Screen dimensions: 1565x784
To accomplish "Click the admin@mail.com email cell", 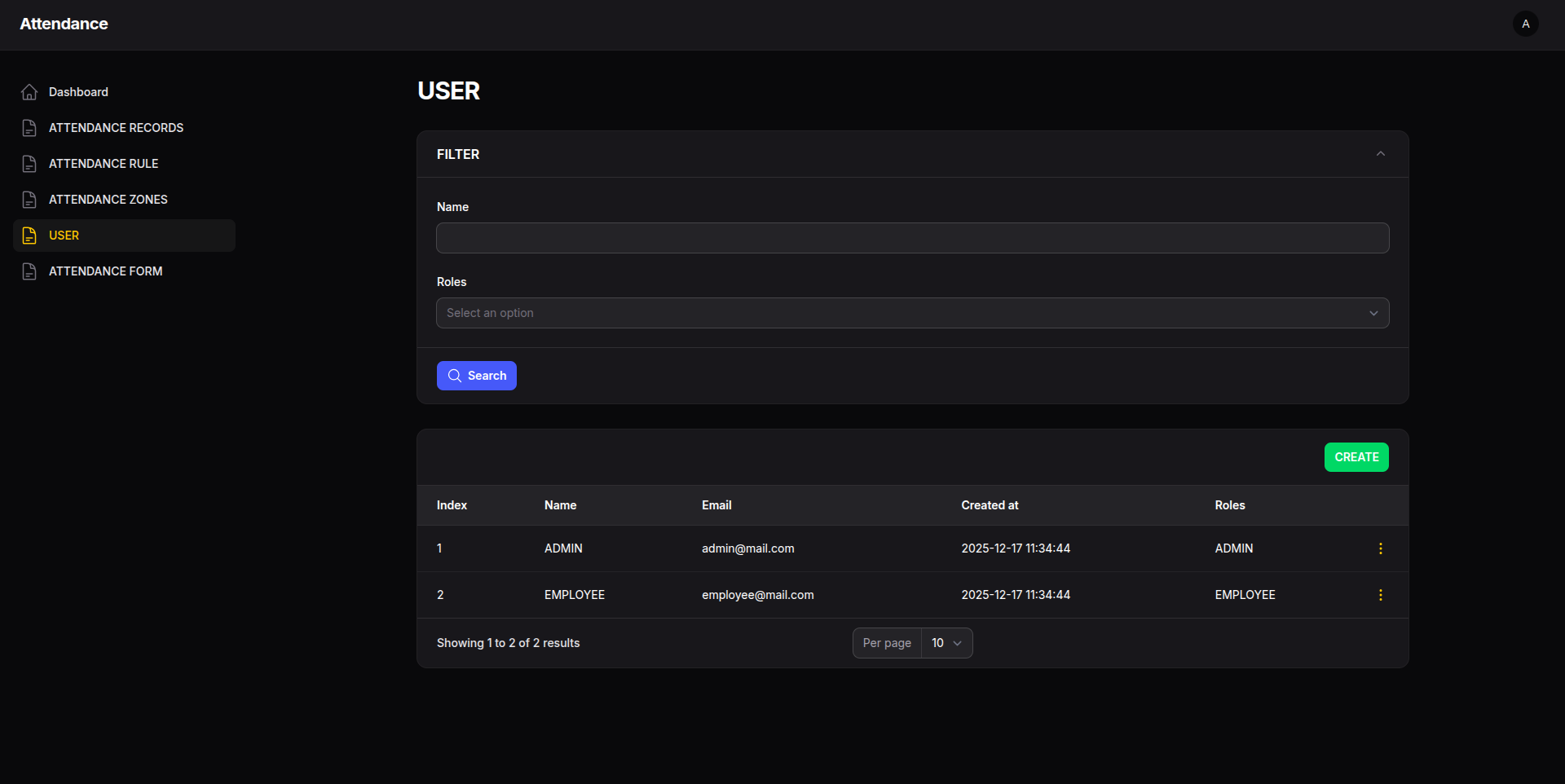I will coord(747,548).
